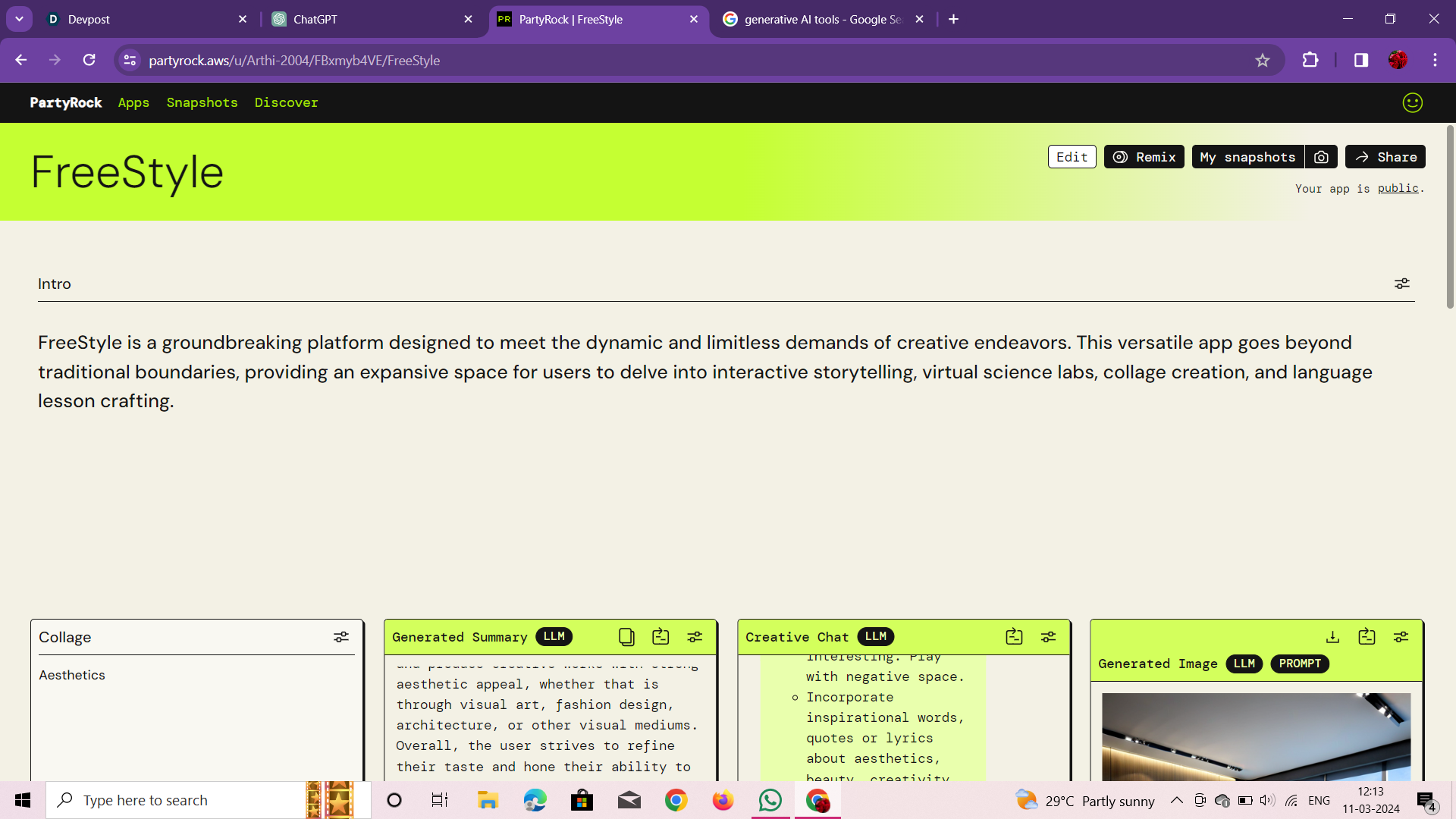The image size is (1456, 819).
Task: Bookmark this page with star icon
Action: tap(1262, 60)
